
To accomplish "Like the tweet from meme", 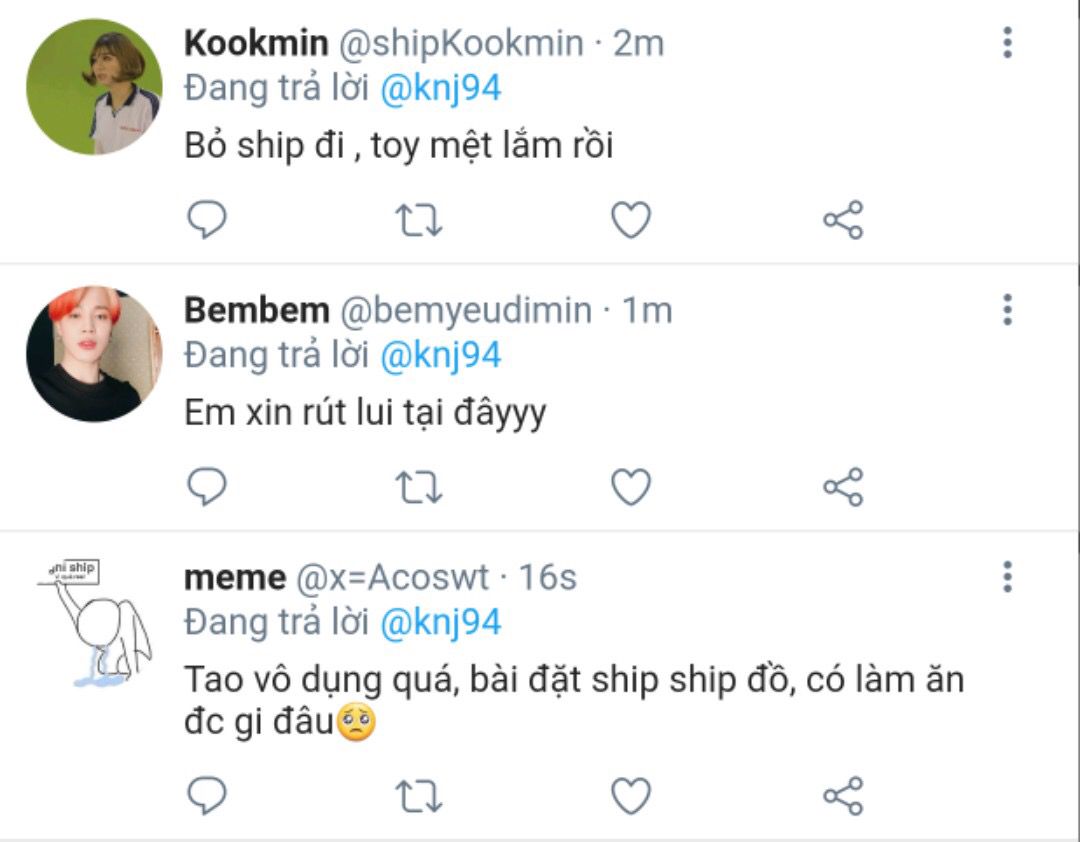I will tap(631, 796).
